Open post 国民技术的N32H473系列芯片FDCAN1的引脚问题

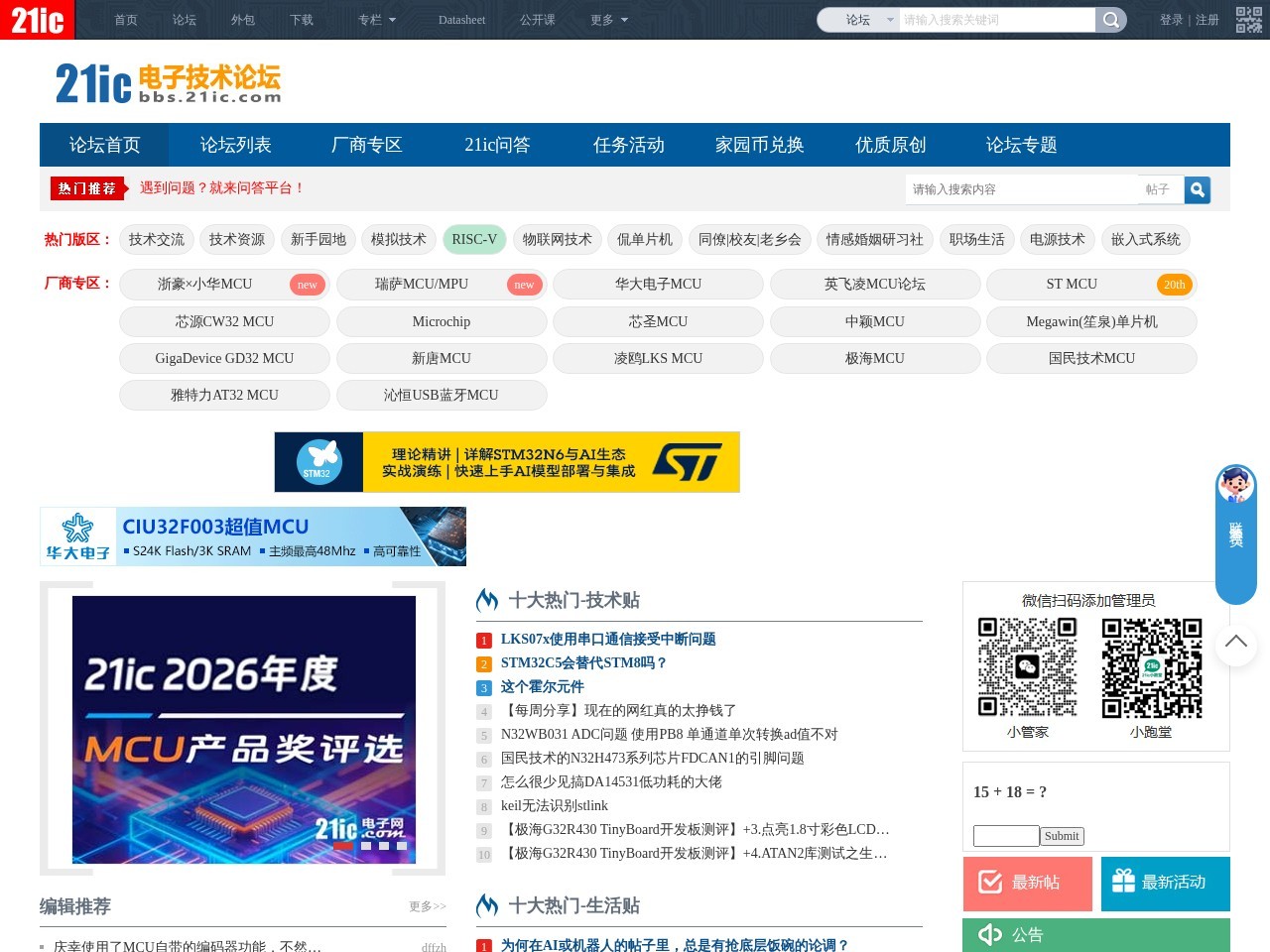pos(653,759)
